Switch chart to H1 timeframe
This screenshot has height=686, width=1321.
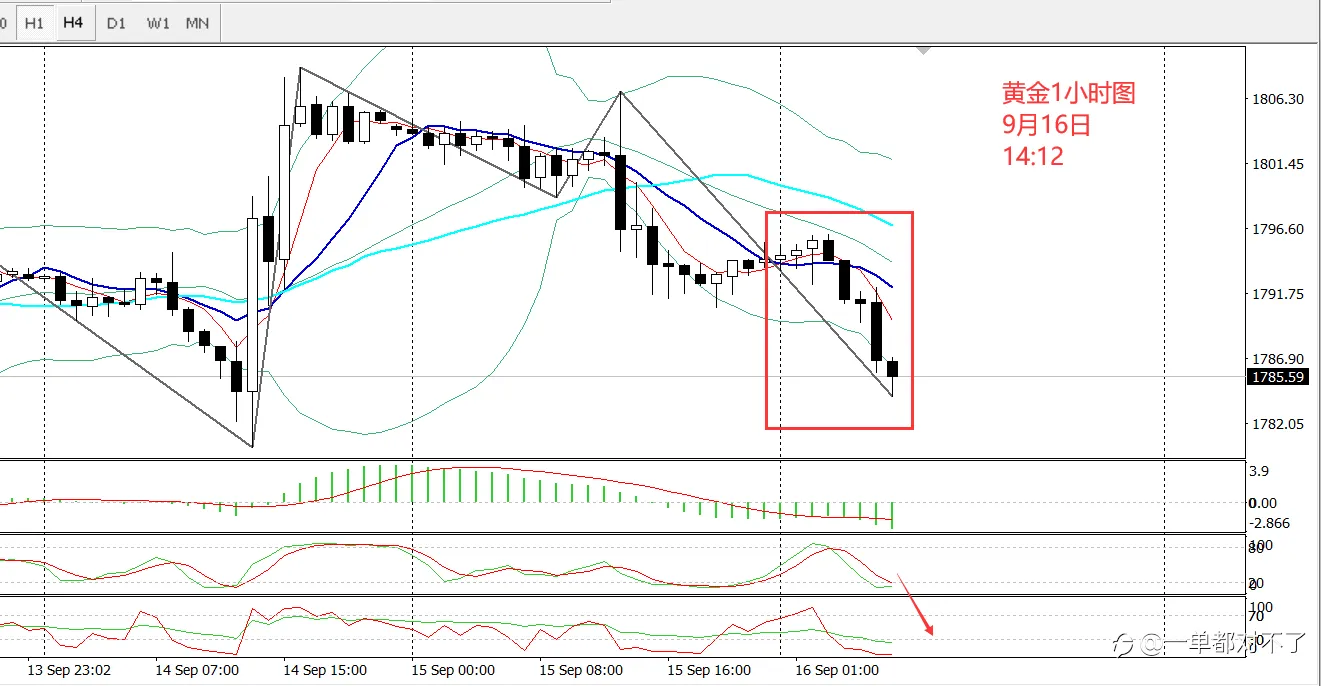tap(34, 22)
